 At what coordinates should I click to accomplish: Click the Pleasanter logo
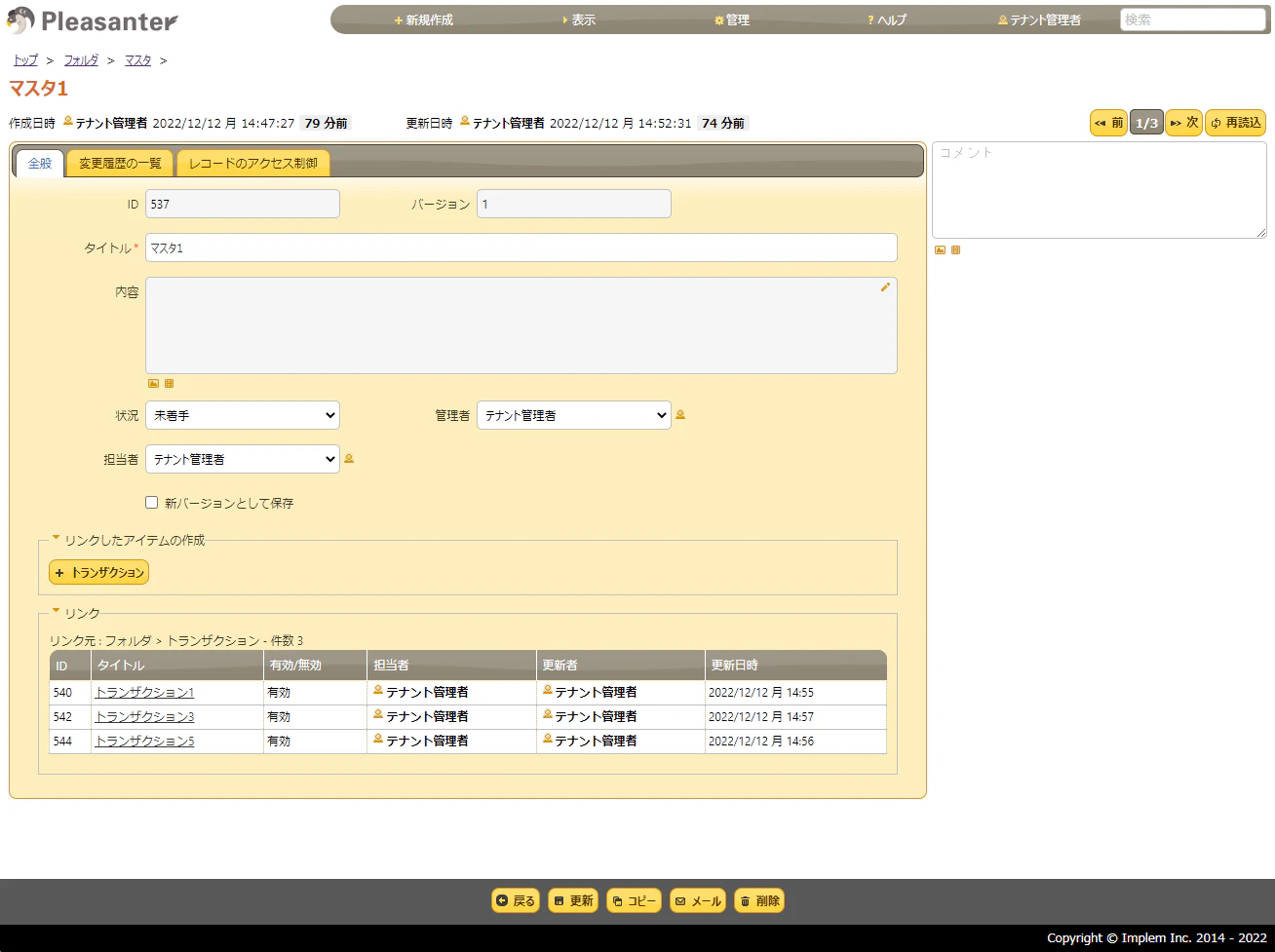coord(94,19)
